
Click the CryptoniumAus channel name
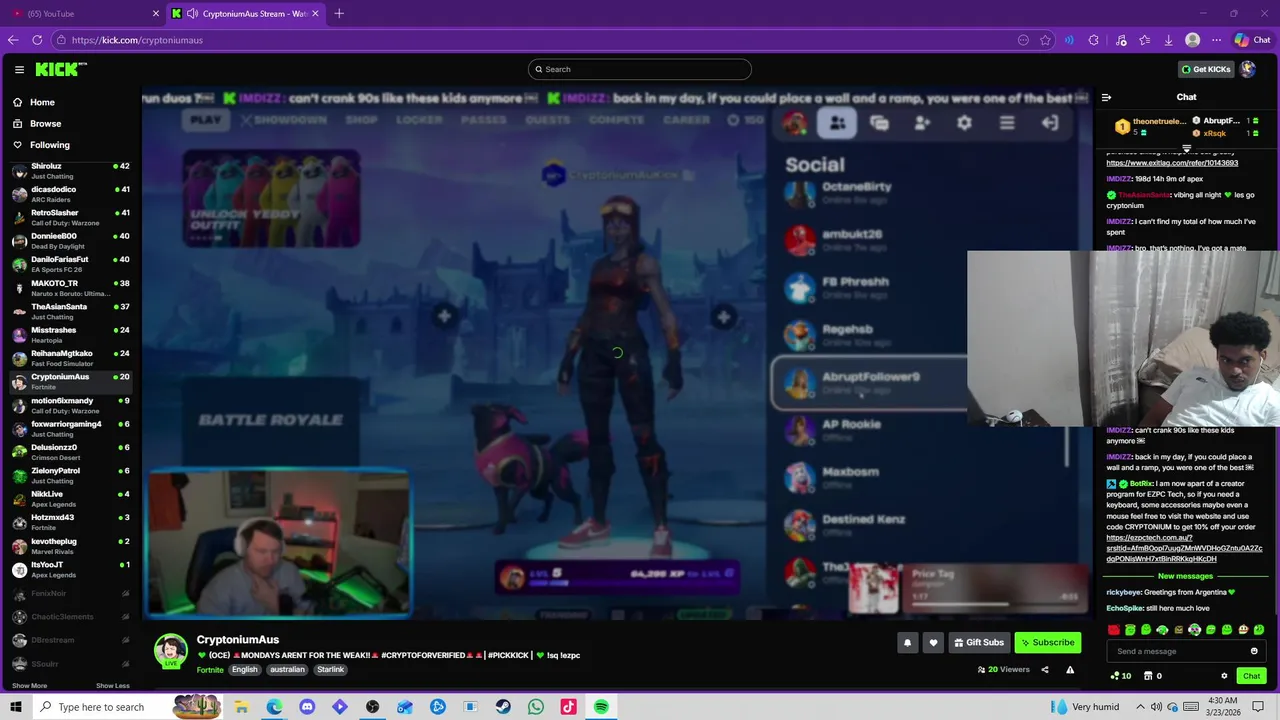click(238, 640)
